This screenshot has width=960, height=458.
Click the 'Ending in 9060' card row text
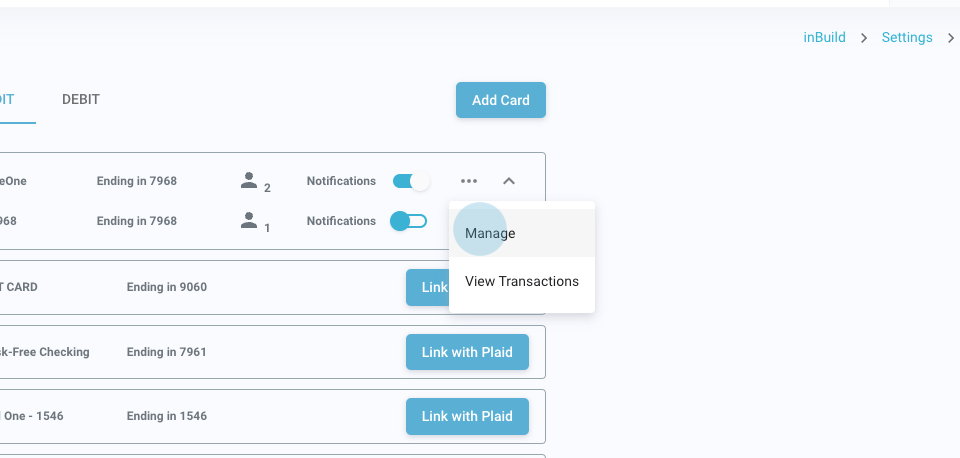pos(167,287)
